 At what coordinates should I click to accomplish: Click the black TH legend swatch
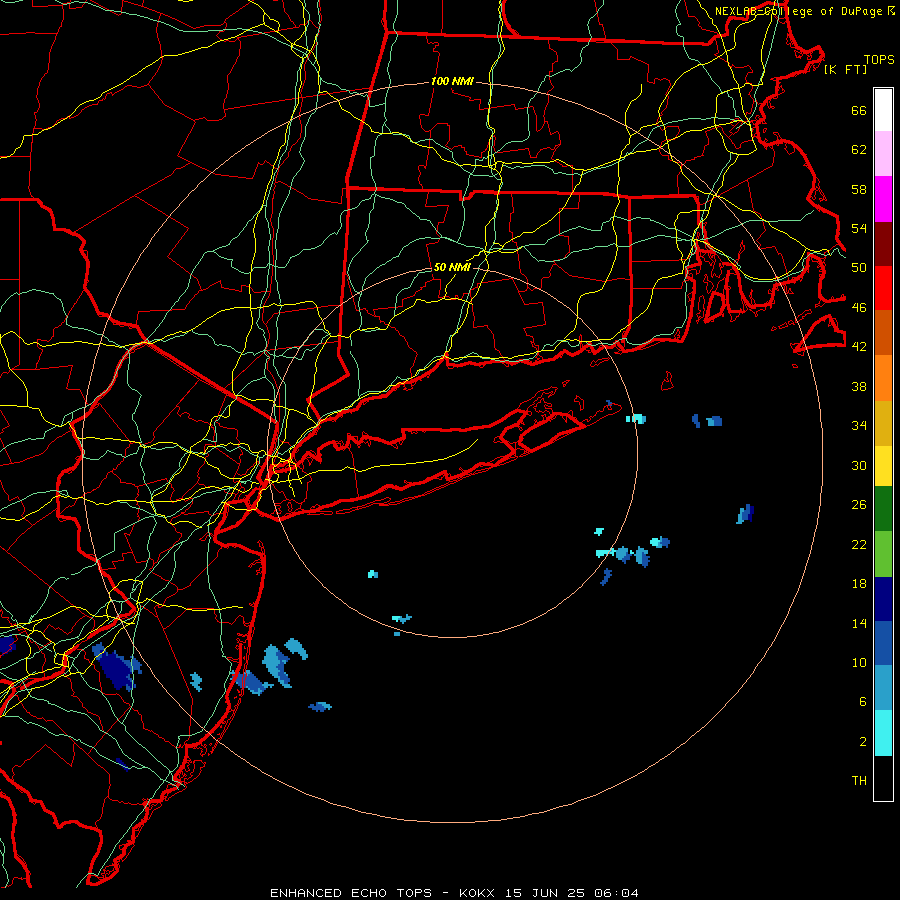(x=883, y=778)
